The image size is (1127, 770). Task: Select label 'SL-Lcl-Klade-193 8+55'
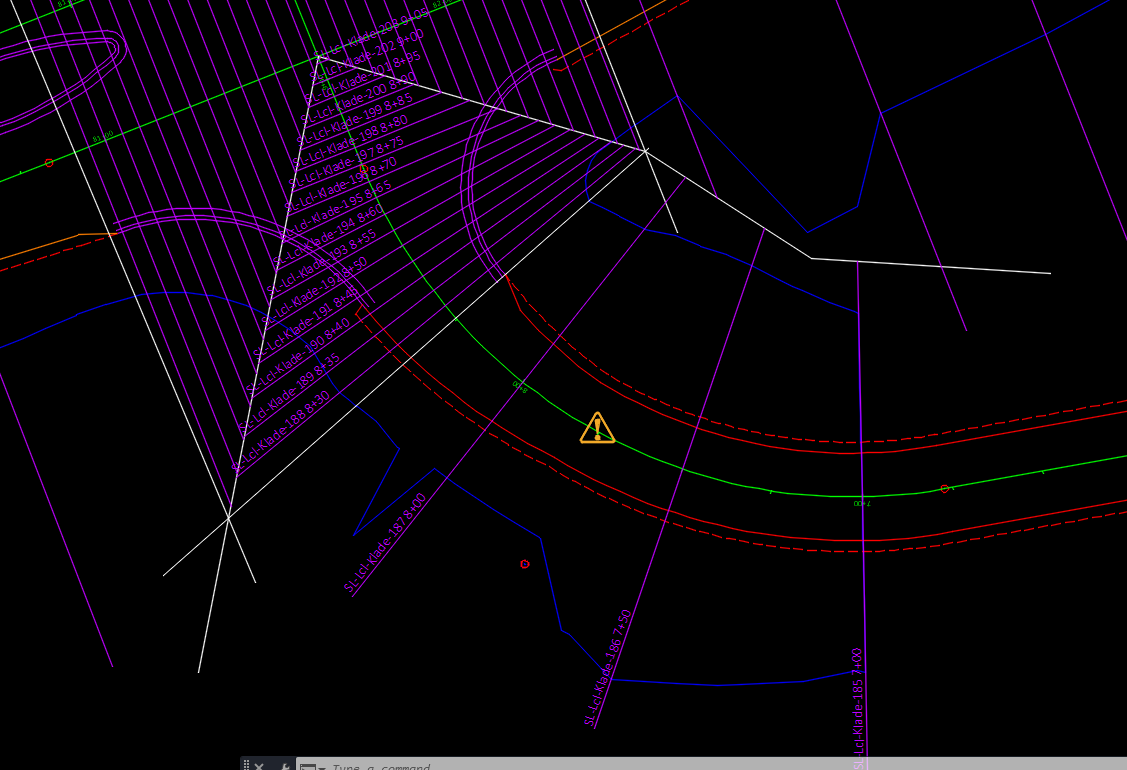pos(322,262)
